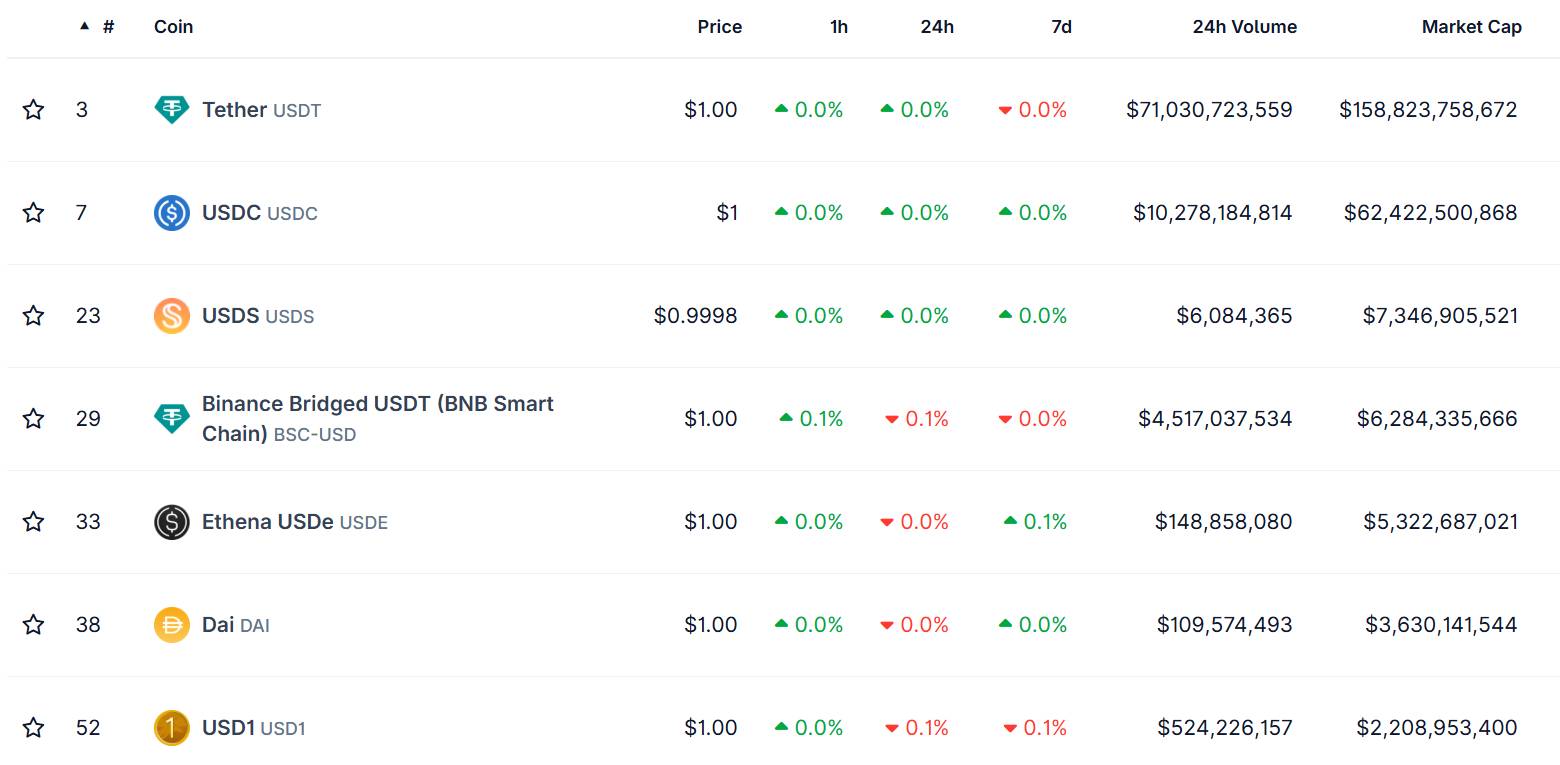Open the Binance Bridged USDT coin link

[x=378, y=419]
